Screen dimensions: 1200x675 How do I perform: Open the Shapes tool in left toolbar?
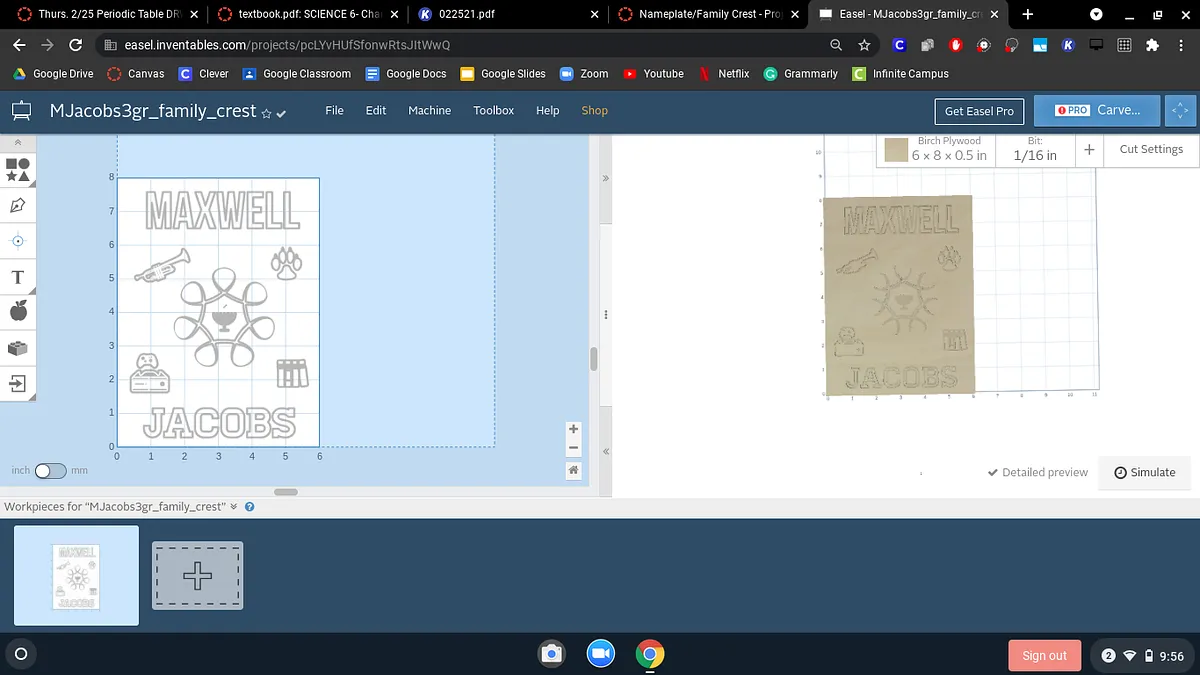17,169
